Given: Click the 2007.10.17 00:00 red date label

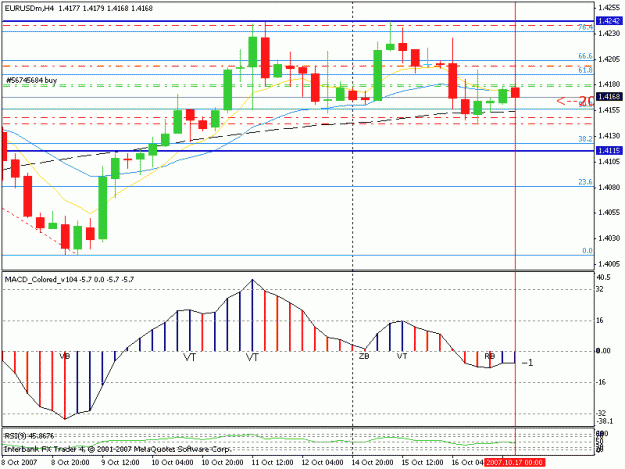Looking at the screenshot, I should [515, 463].
